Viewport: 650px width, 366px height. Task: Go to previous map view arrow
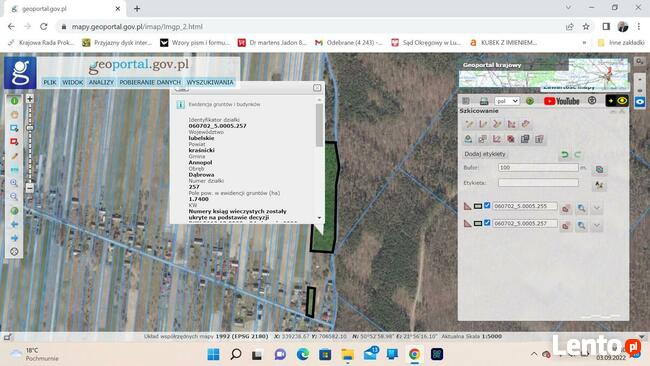pos(14,224)
